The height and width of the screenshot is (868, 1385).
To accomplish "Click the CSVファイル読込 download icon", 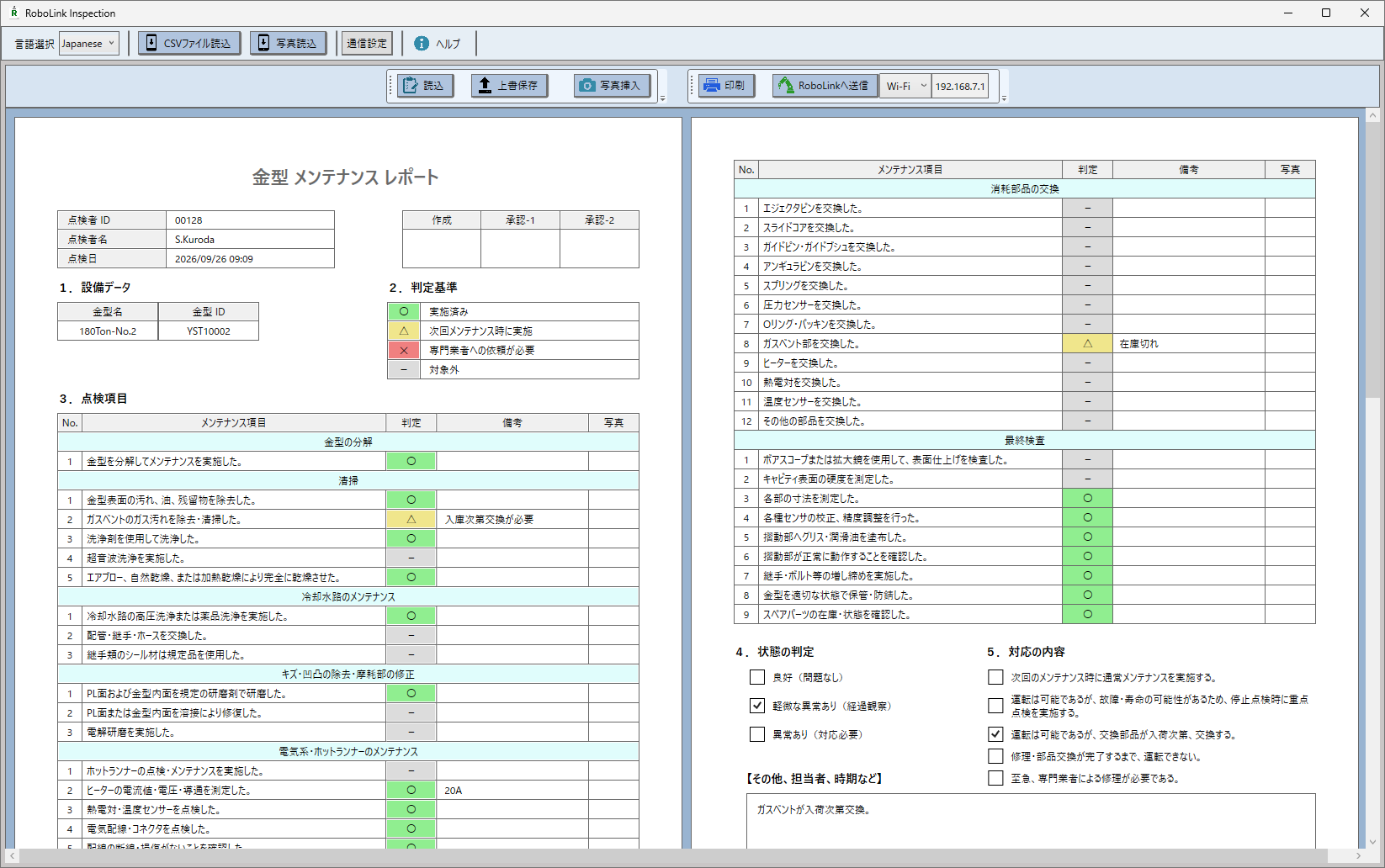I will click(x=151, y=43).
